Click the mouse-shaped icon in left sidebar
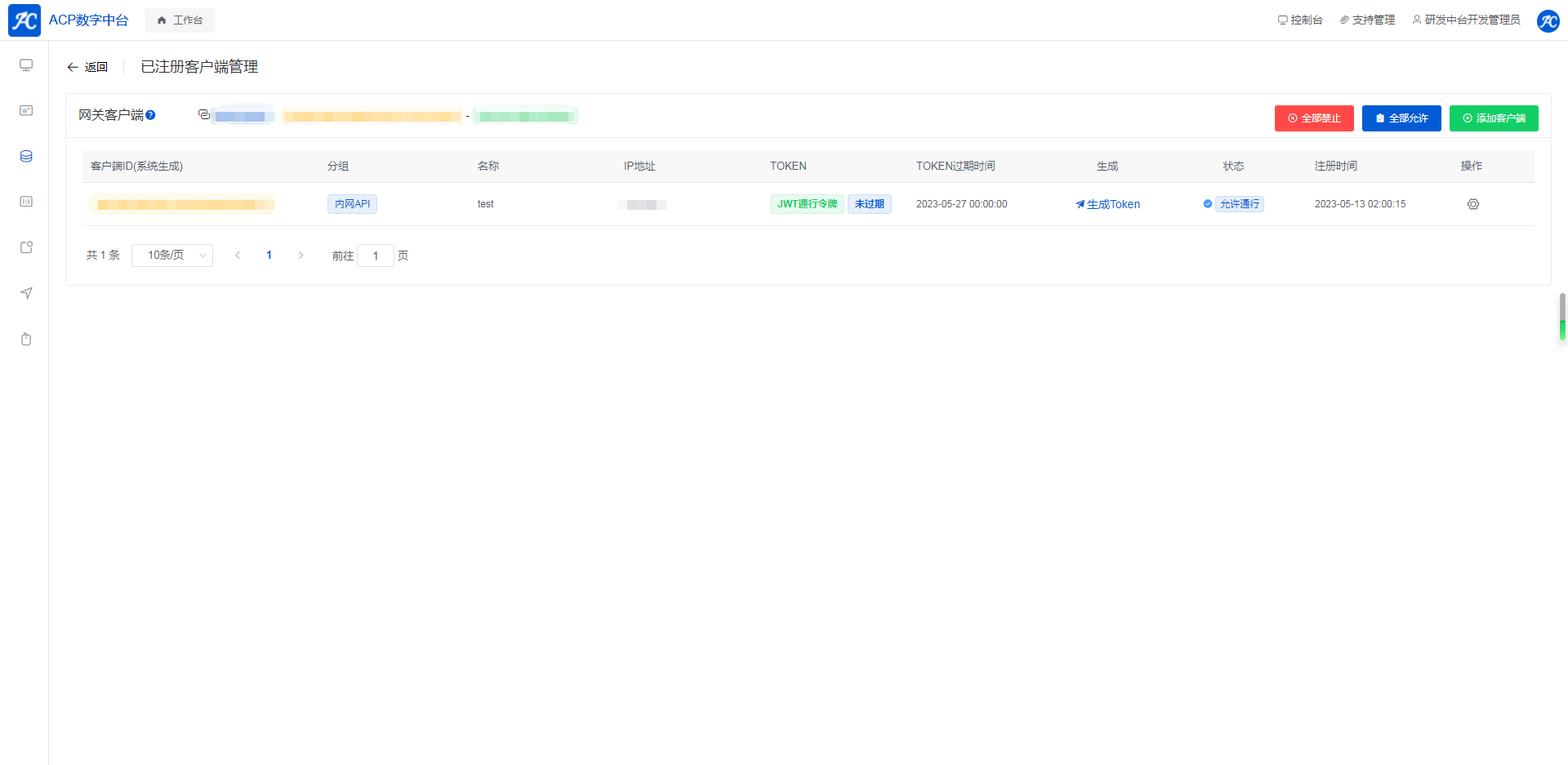This screenshot has height=765, width=1568. click(x=26, y=339)
